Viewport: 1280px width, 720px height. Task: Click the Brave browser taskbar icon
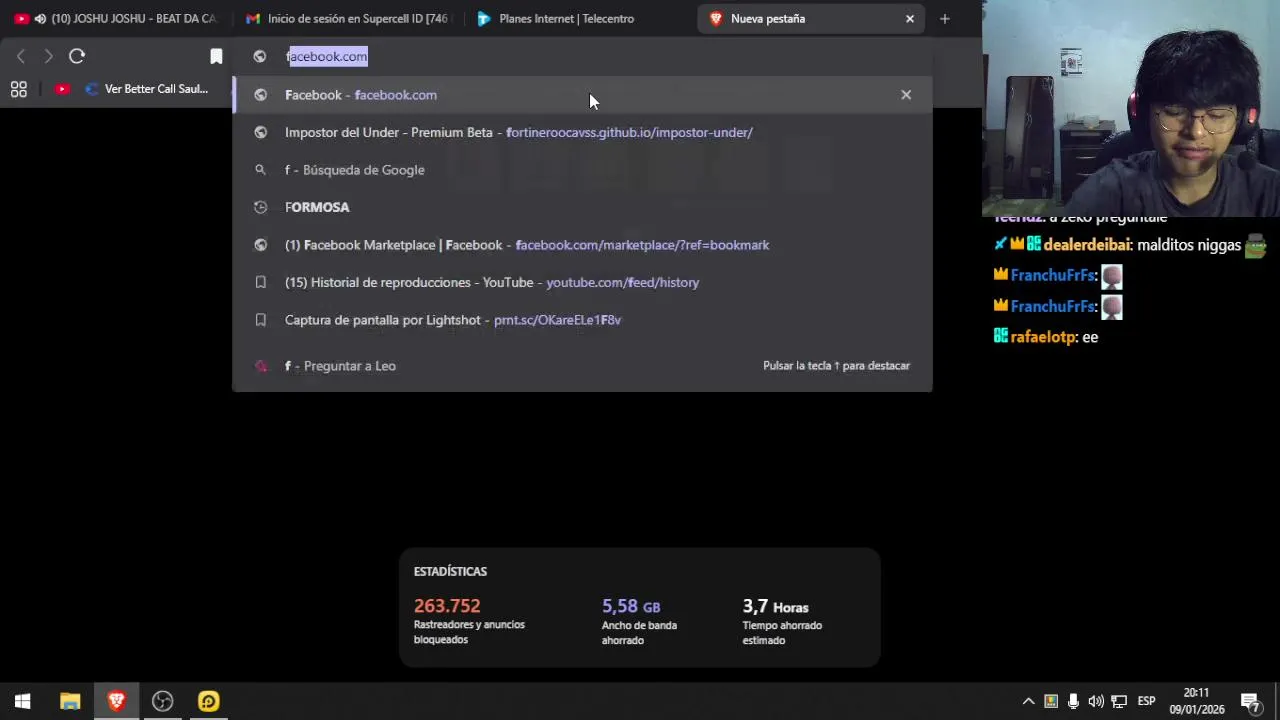pyautogui.click(x=116, y=701)
